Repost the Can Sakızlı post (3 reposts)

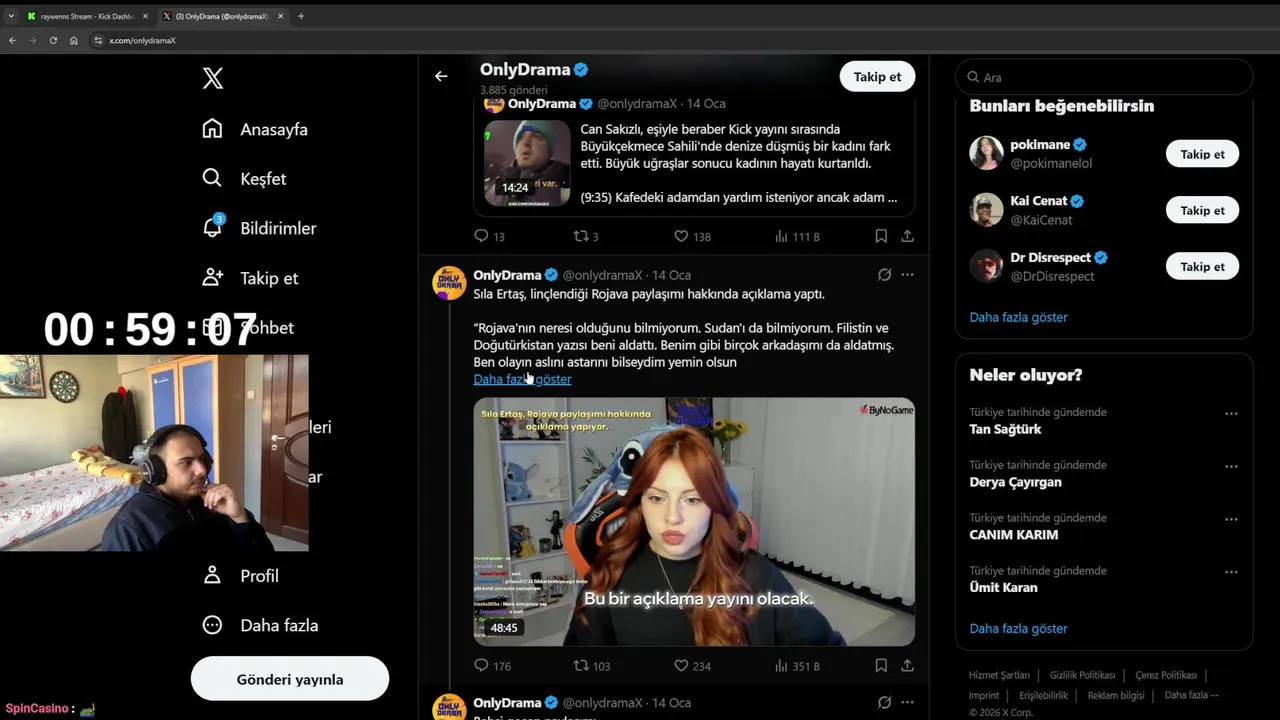(580, 236)
